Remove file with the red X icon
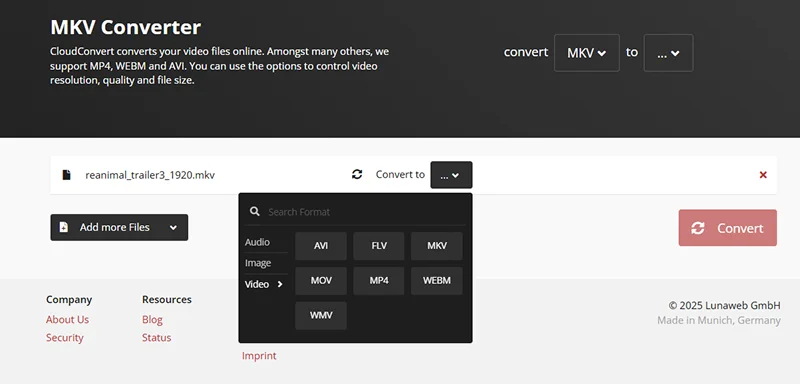Viewport: 800px width, 384px height. (763, 175)
